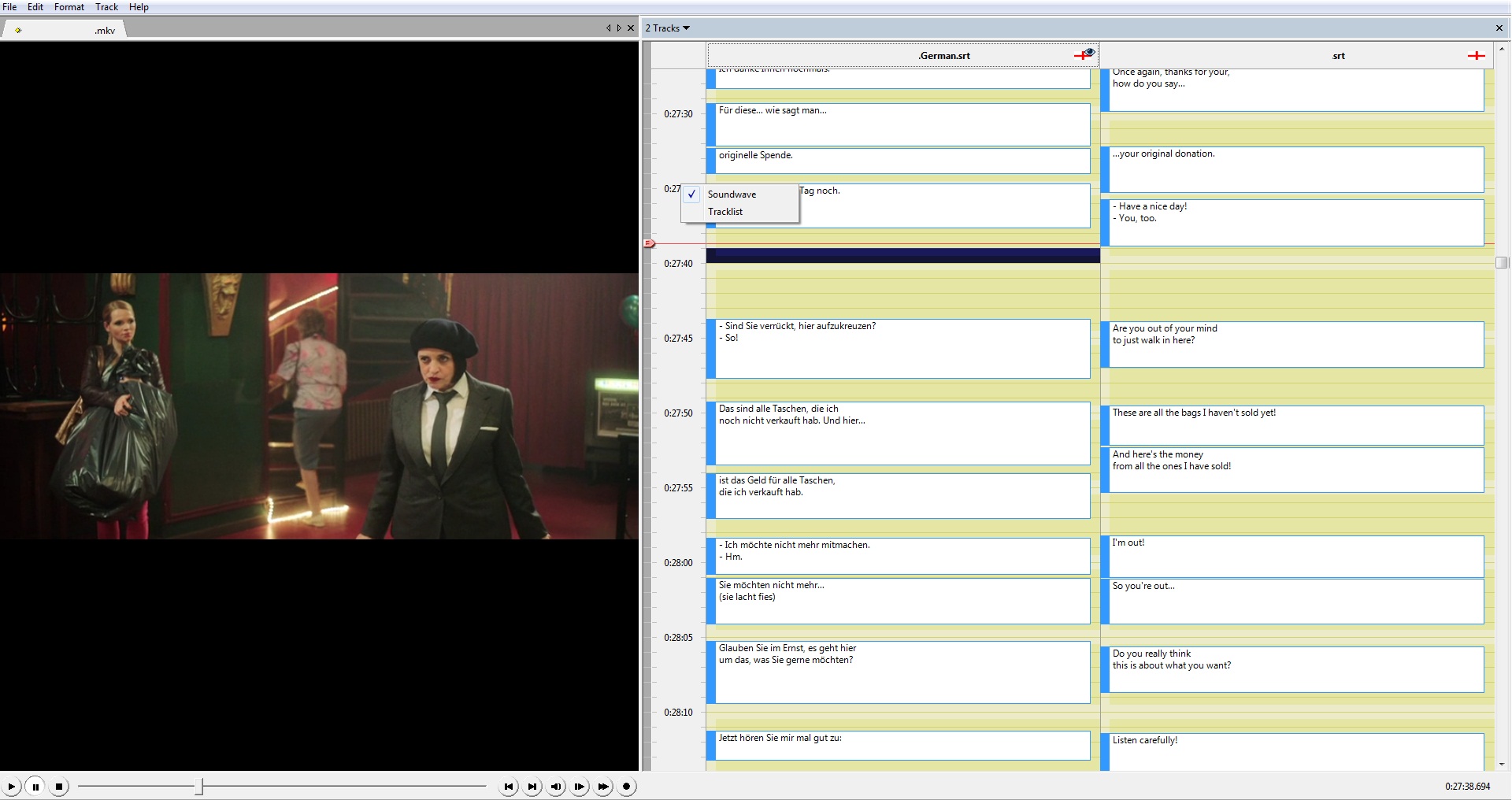Toggle eye visibility icon on German.srt track
The height and width of the screenshot is (800, 1512).
tap(1090, 52)
